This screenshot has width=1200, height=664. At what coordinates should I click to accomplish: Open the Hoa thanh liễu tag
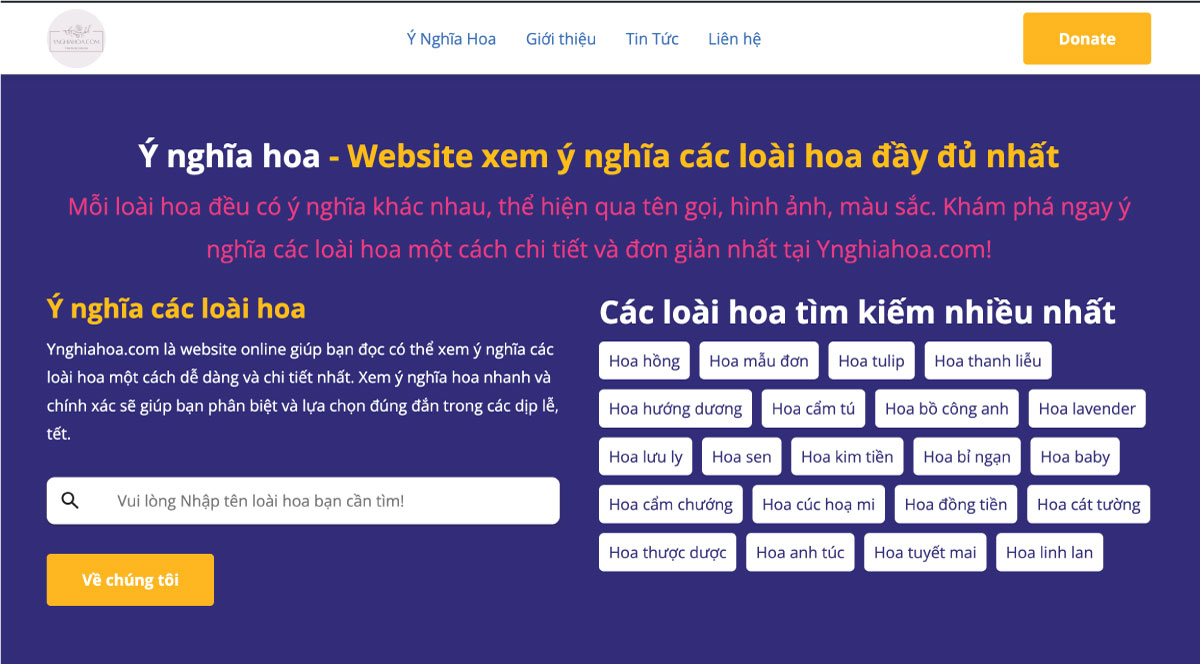pos(988,361)
